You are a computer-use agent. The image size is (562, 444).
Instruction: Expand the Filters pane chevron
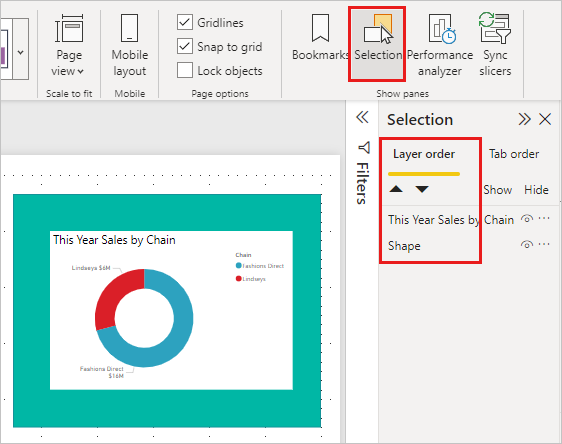(362, 117)
